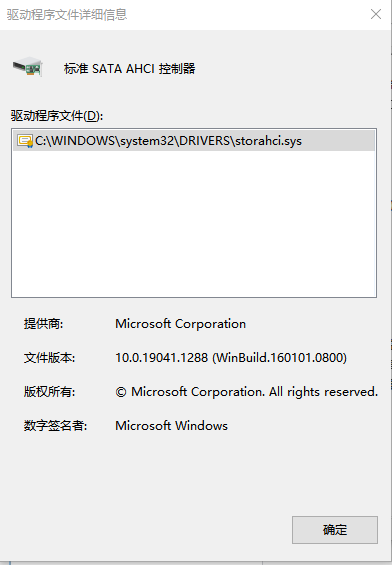Viewport: 392px width, 565px height.
Task: Click the WinBuild.160101.0800 build string
Action: [280, 358]
